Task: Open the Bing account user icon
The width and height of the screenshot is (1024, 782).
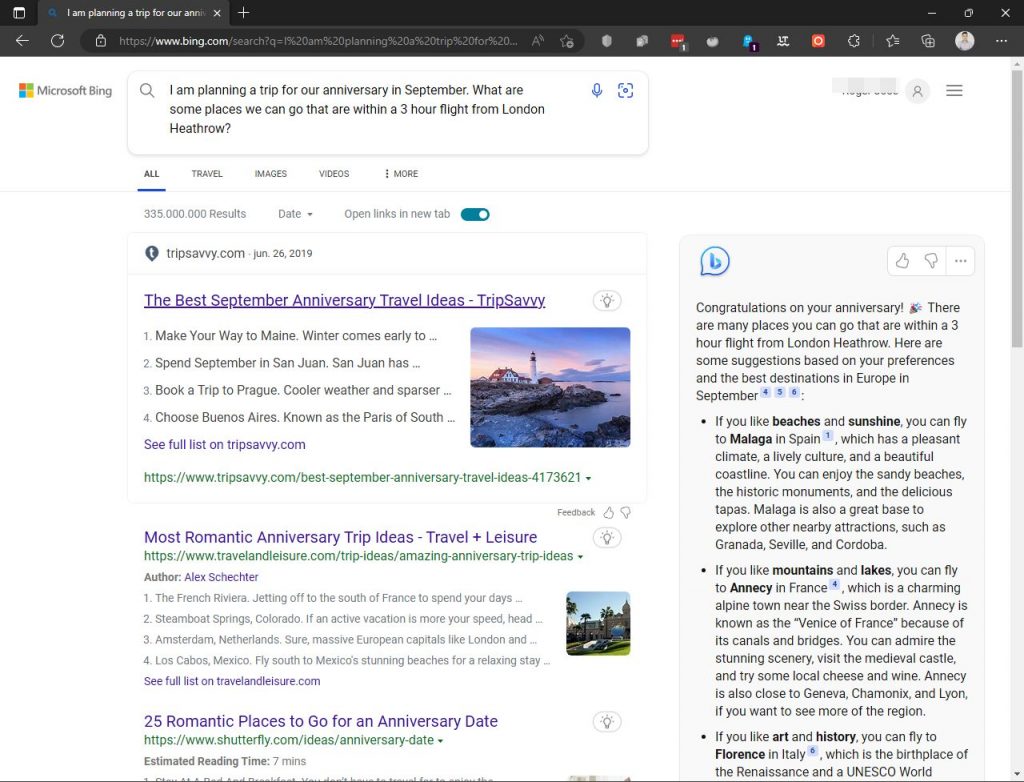Action: (918, 91)
